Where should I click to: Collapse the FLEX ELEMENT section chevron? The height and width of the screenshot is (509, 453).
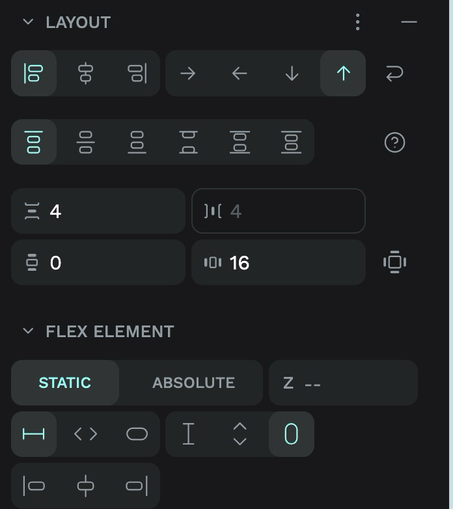click(28, 331)
